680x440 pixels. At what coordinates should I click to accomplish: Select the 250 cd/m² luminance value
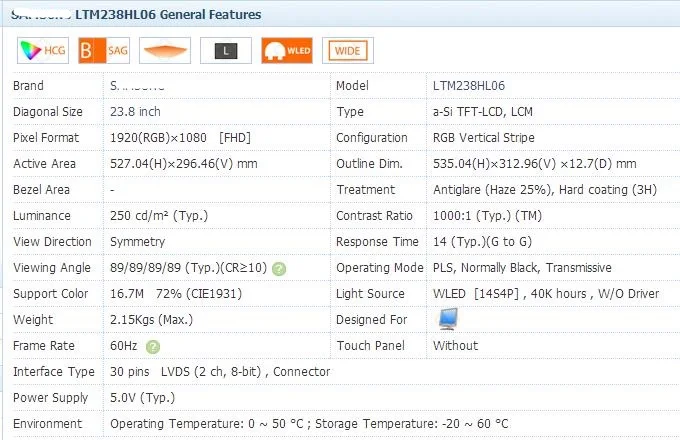[159, 216]
